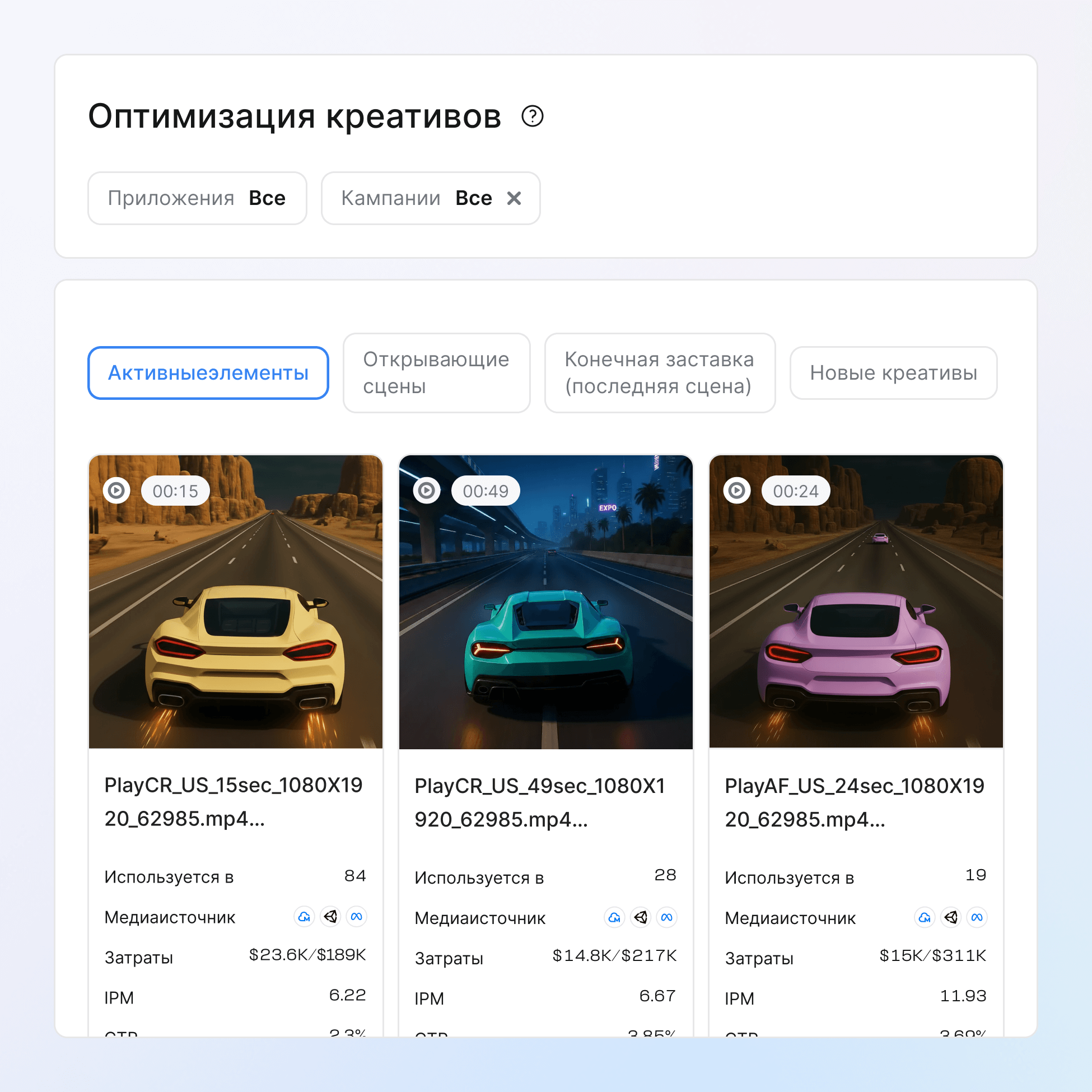Select the Meta icon on the PlayAF_US_24sec card

[x=976, y=917]
